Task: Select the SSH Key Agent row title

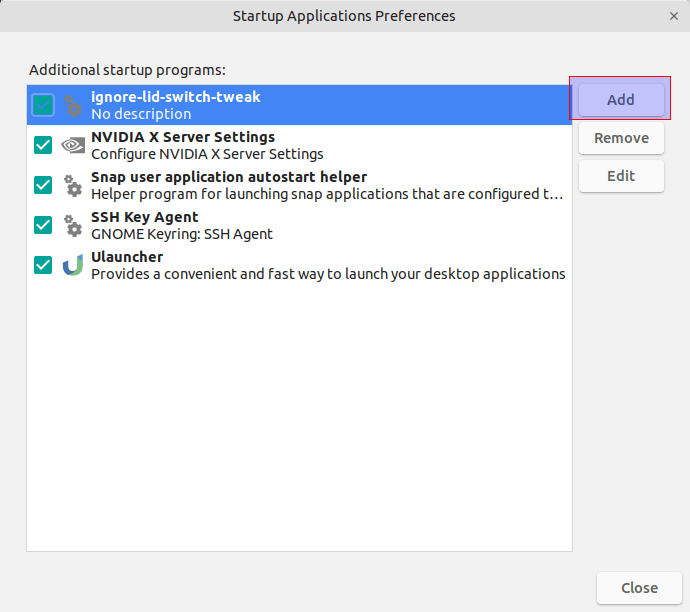Action: [145, 217]
